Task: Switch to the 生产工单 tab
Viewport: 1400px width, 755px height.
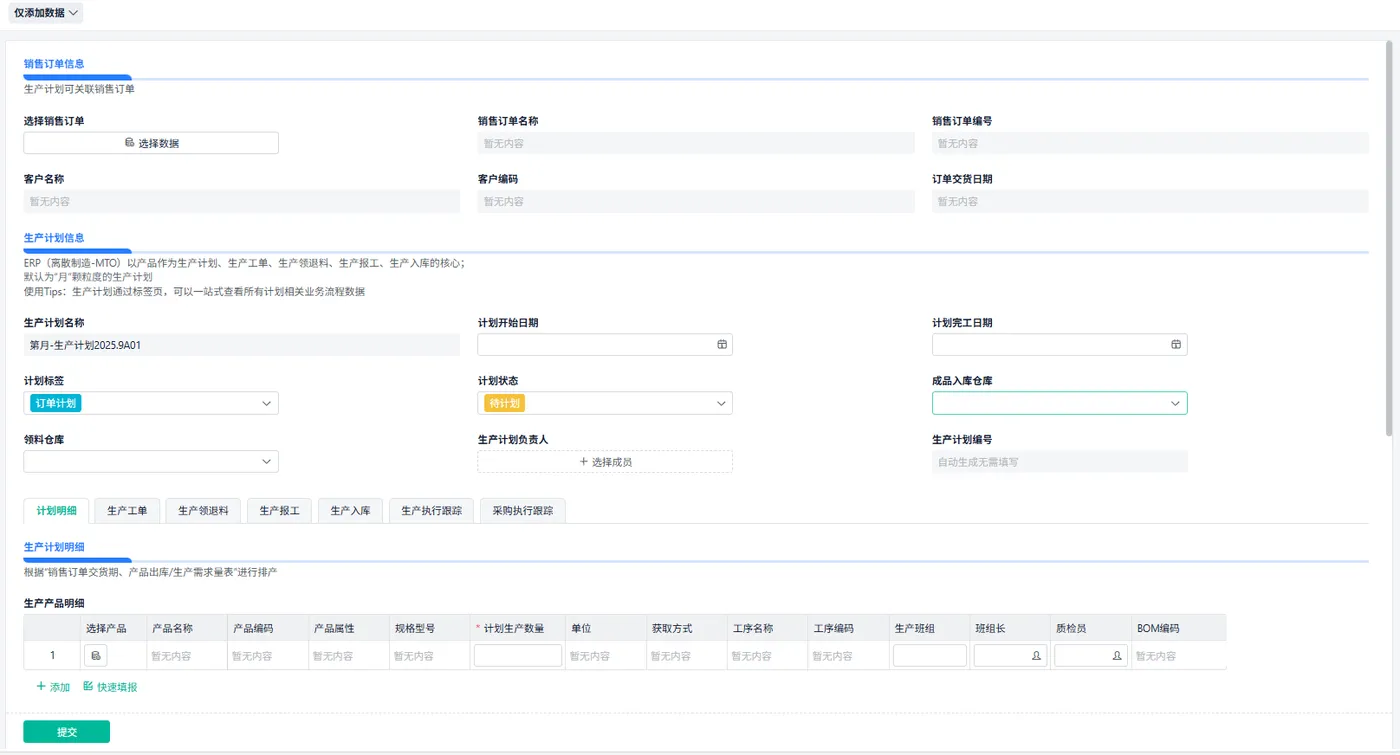Action: coord(127,510)
